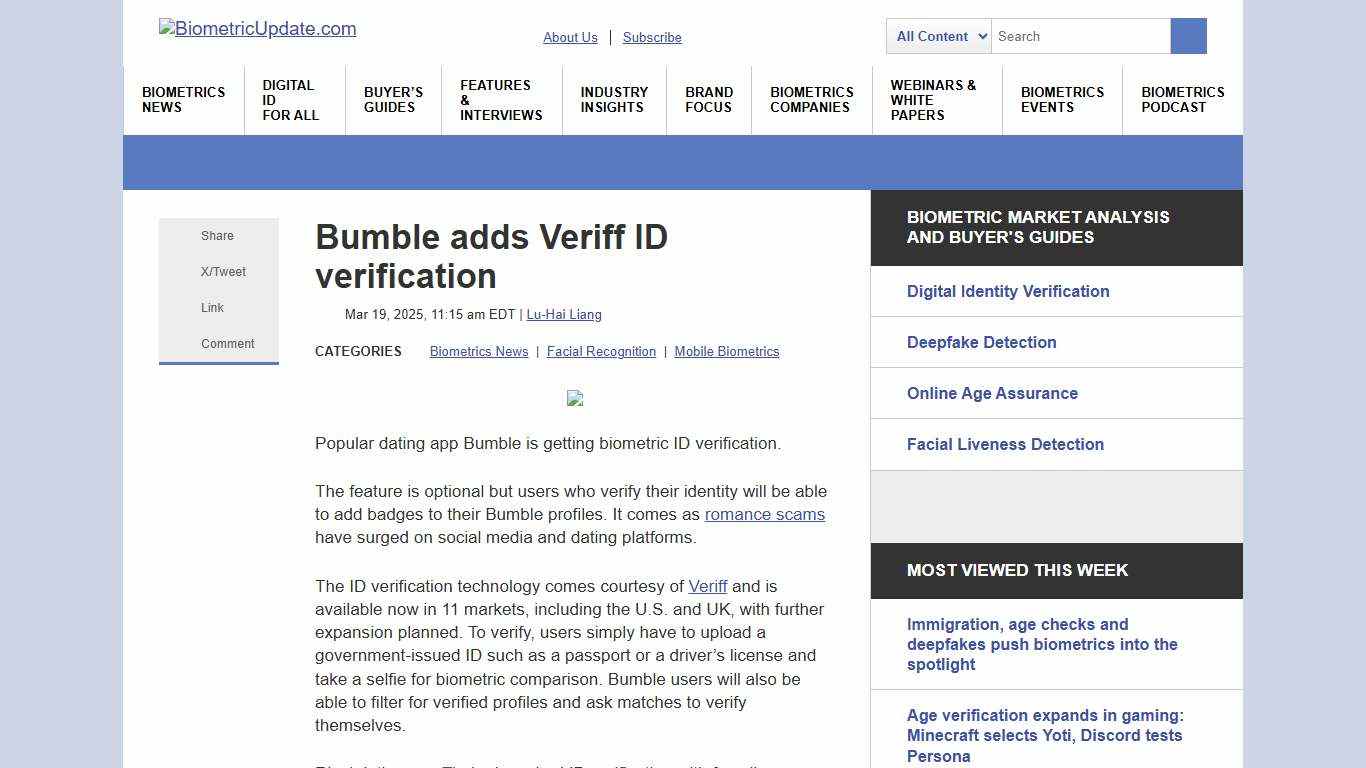Click inside the Search input field
This screenshot has height=768, width=1366.
1080,36
